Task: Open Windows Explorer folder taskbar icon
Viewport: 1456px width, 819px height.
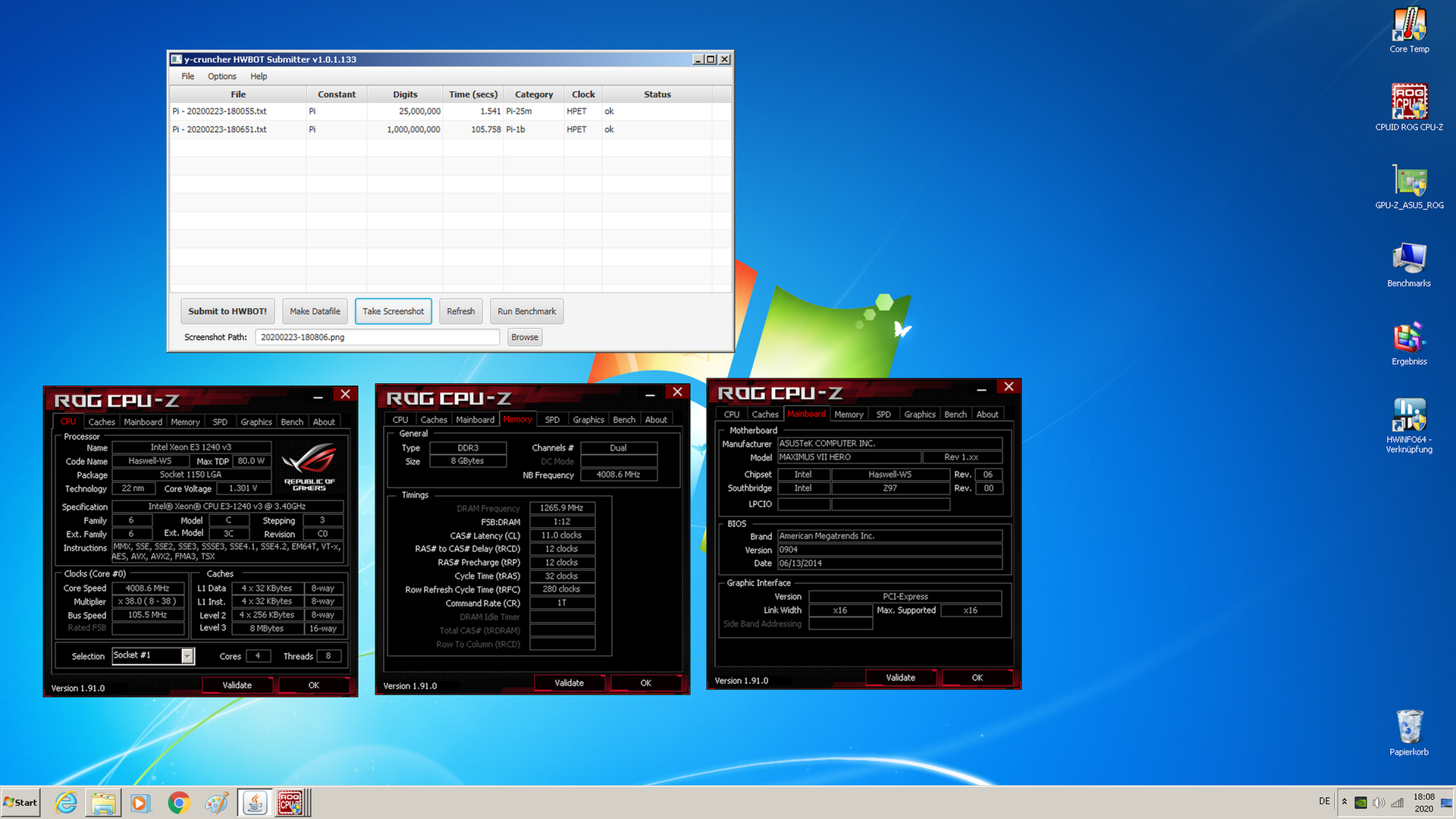Action: (103, 802)
